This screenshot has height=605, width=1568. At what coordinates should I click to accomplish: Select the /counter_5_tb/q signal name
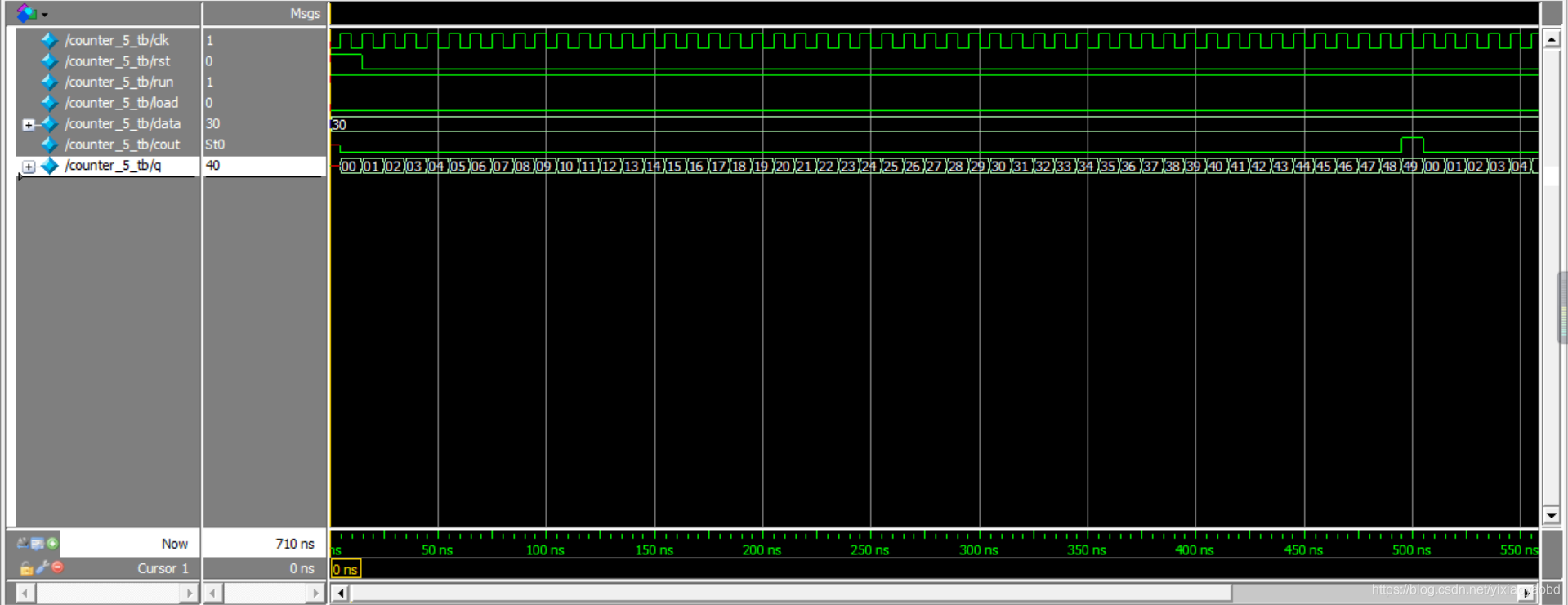[x=114, y=166]
